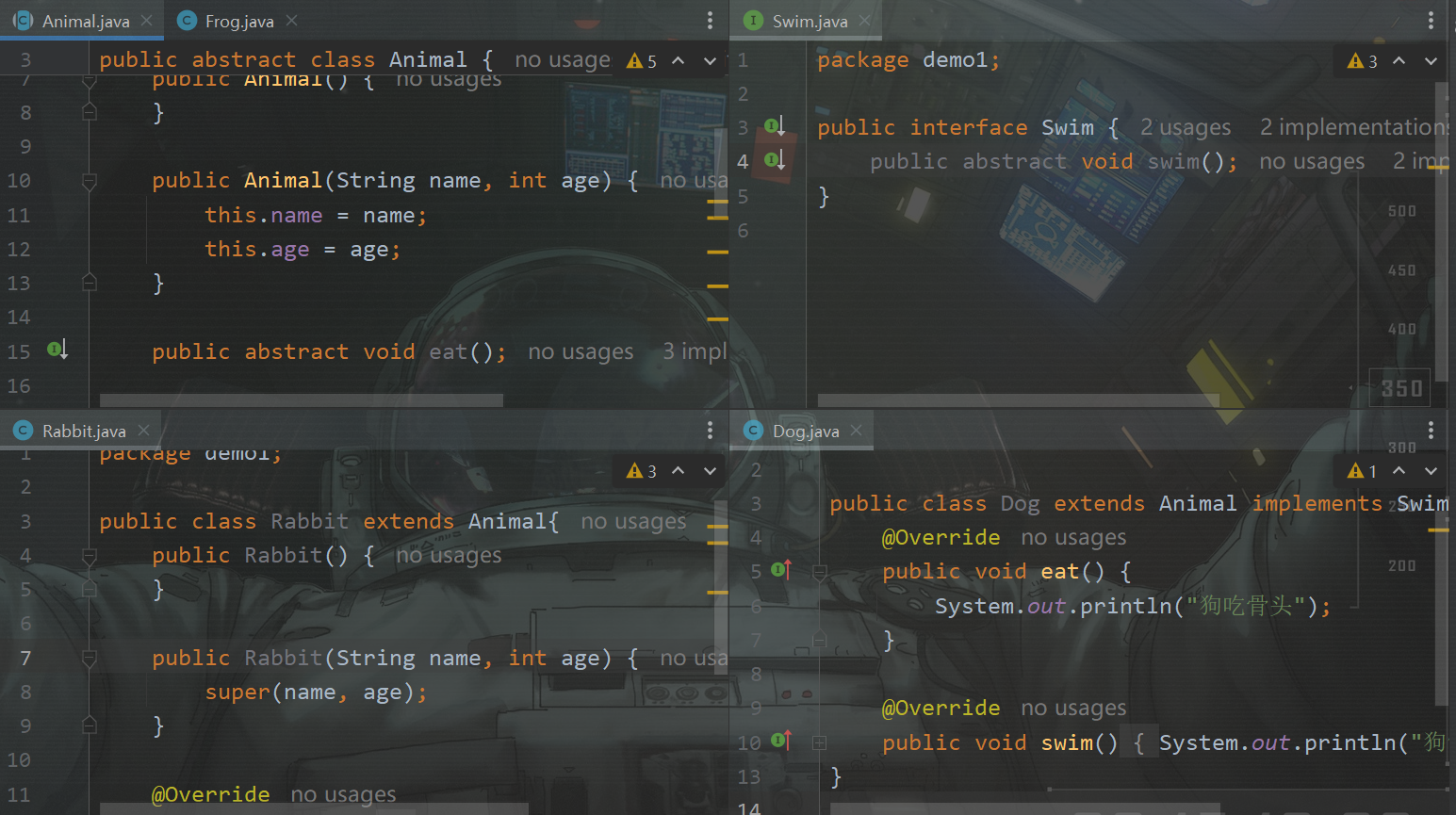This screenshot has height=815, width=1456.
Task: Go to next highlighted error in Rabbit.java
Action: (710, 471)
